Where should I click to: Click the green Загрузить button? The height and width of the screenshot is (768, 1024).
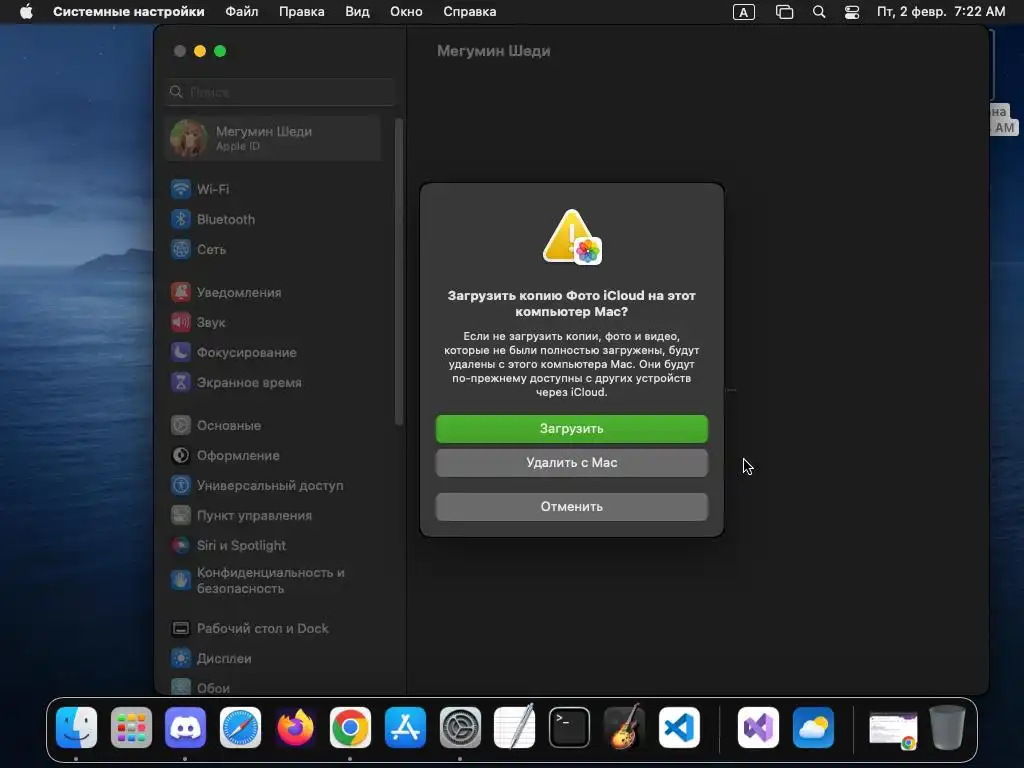tap(571, 429)
